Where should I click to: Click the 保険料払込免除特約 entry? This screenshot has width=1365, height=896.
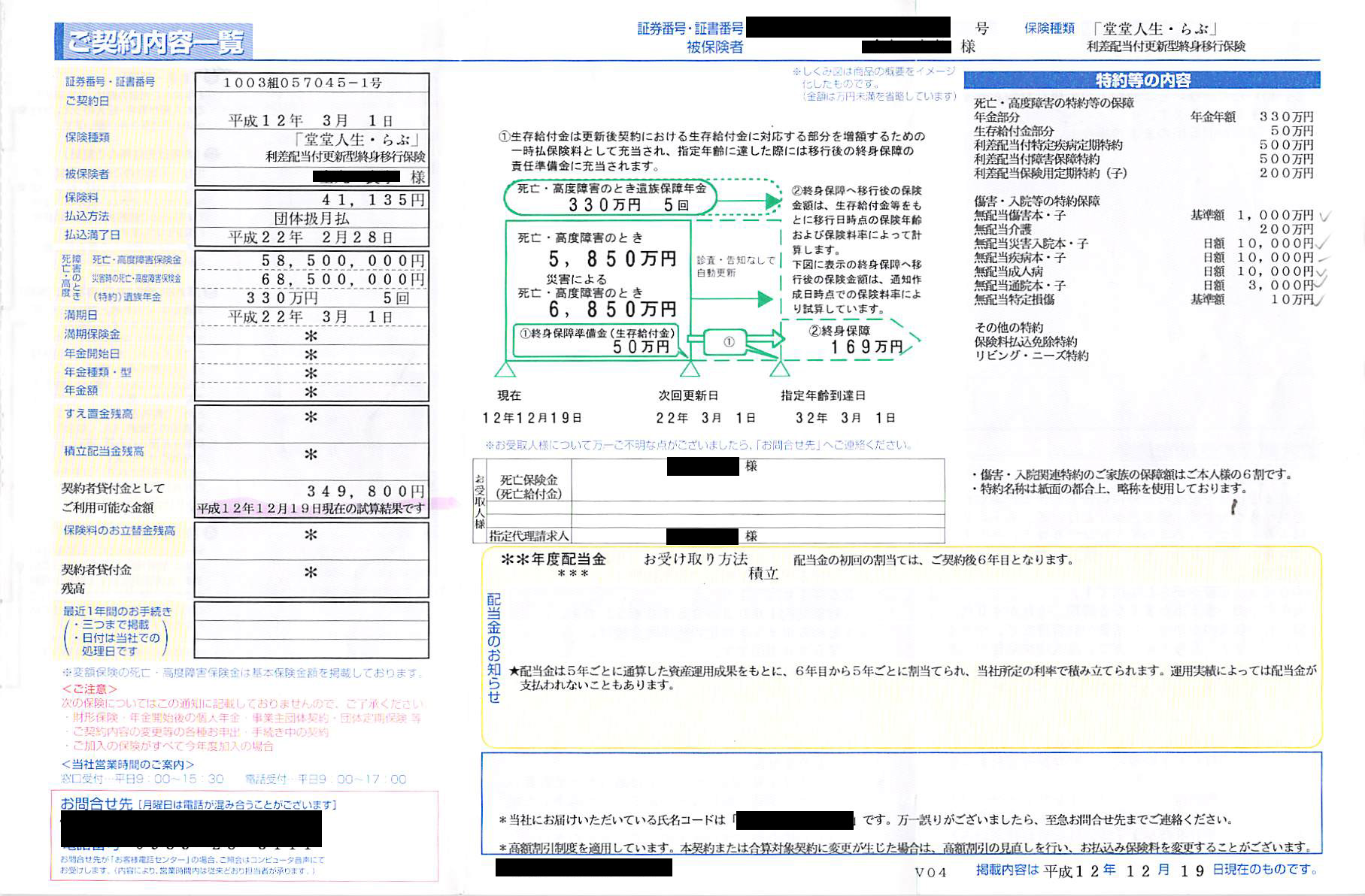click(x=1025, y=341)
